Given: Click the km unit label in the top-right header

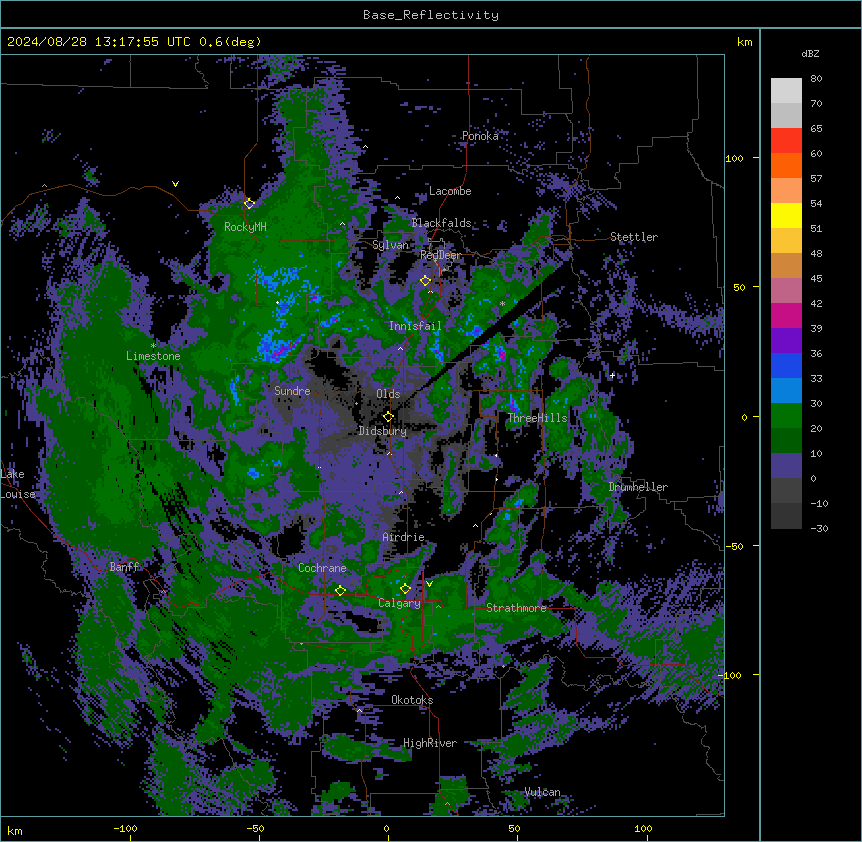Looking at the screenshot, I should point(744,42).
